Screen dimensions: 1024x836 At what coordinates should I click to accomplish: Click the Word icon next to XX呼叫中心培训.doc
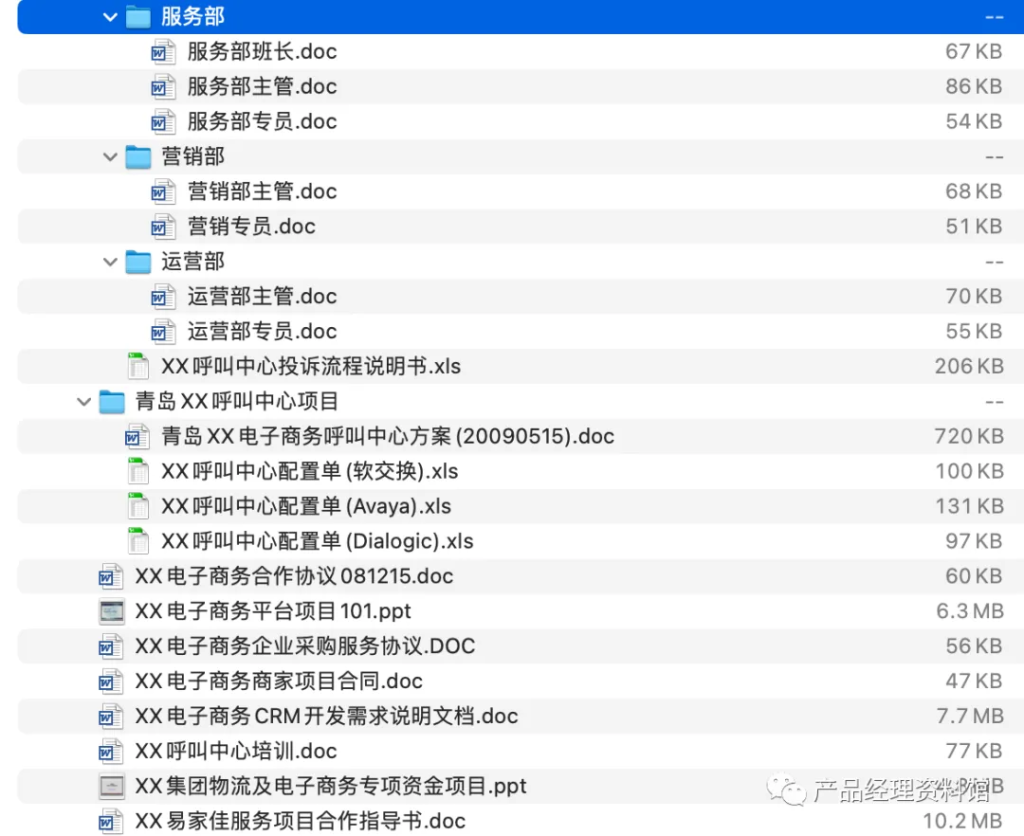click(x=112, y=751)
